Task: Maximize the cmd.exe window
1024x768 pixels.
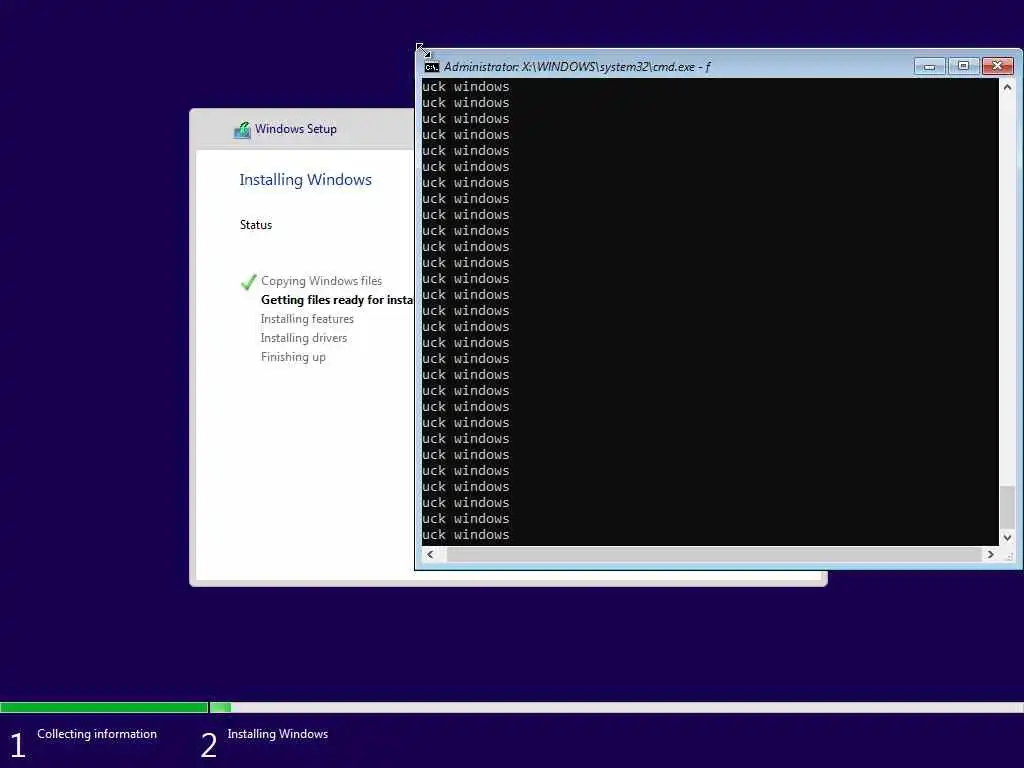Action: 963,66
